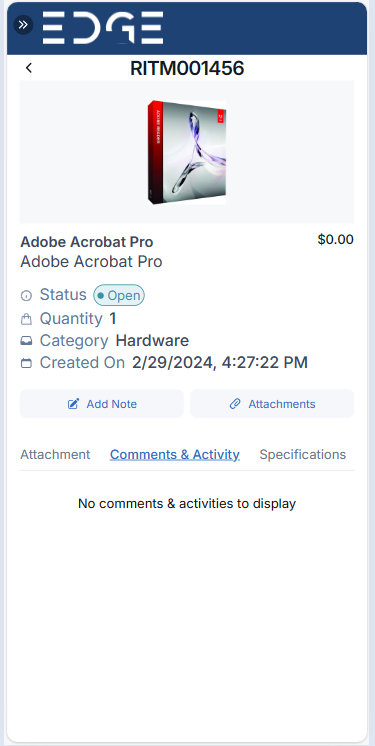Go back using the left arrow
This screenshot has height=746, width=375.
click(x=29, y=68)
